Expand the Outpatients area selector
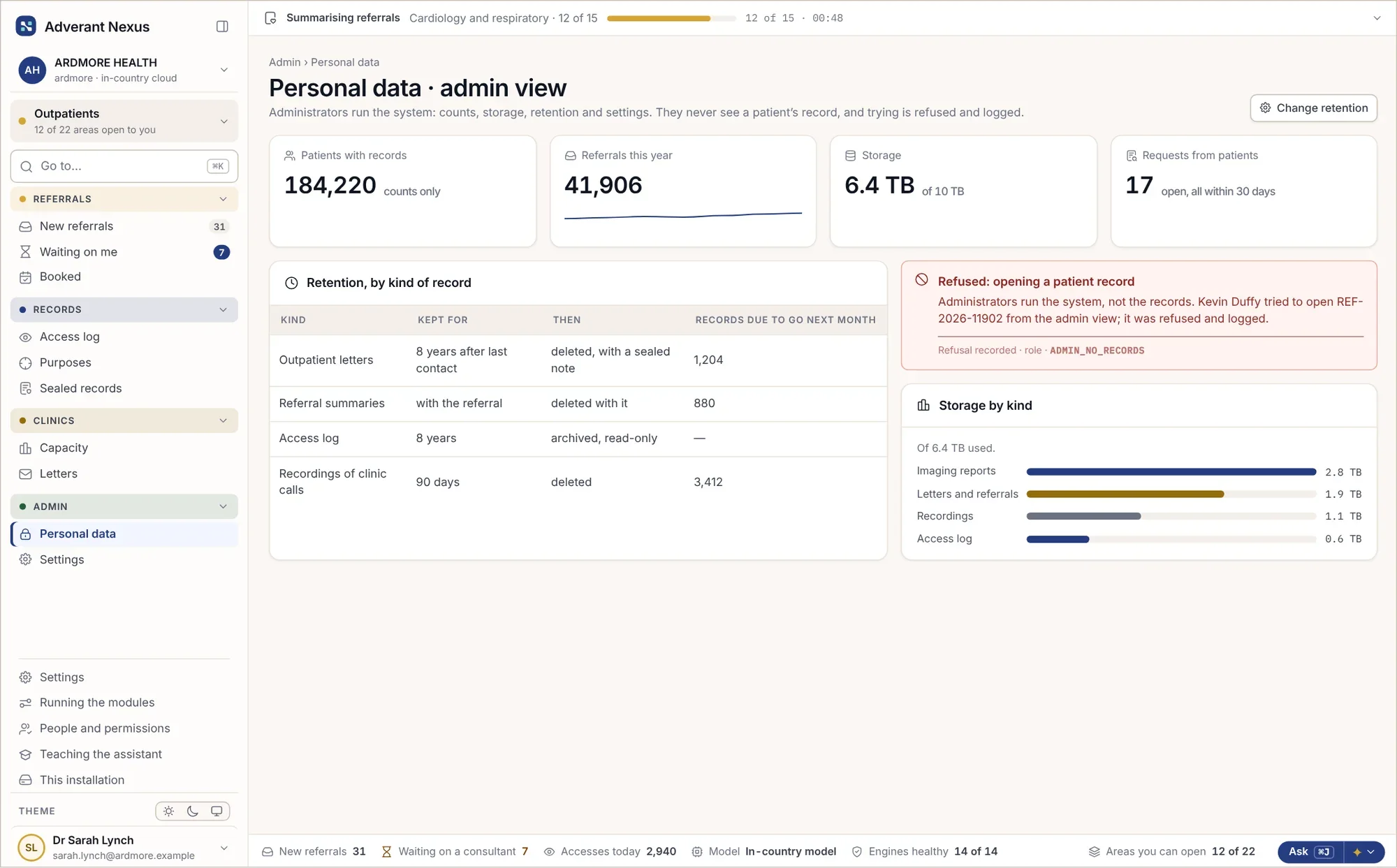The image size is (1397, 868). [x=124, y=121]
